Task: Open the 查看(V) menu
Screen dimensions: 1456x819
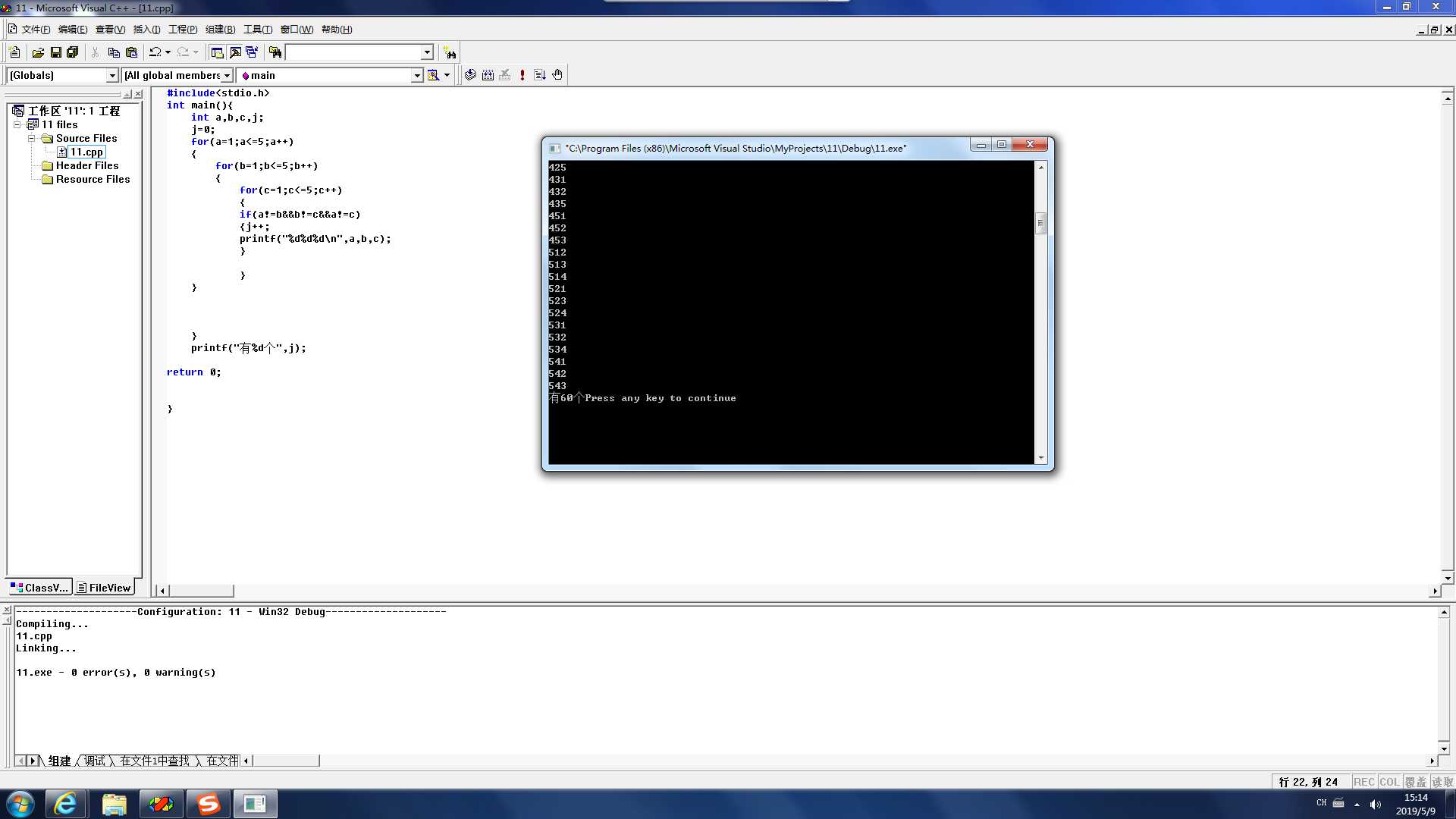Action: point(110,30)
